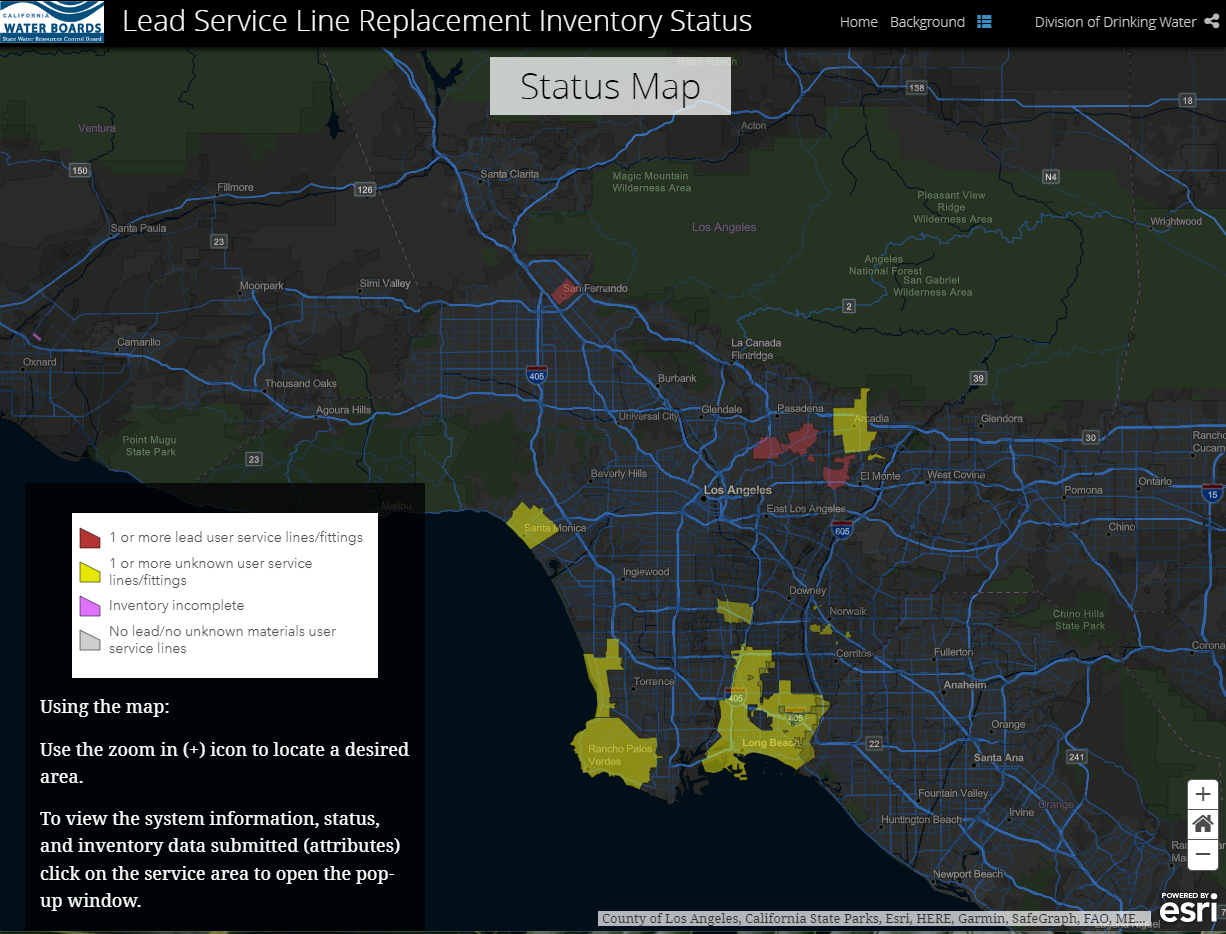Go to the Home section
This screenshot has height=934, width=1226.
(x=858, y=22)
